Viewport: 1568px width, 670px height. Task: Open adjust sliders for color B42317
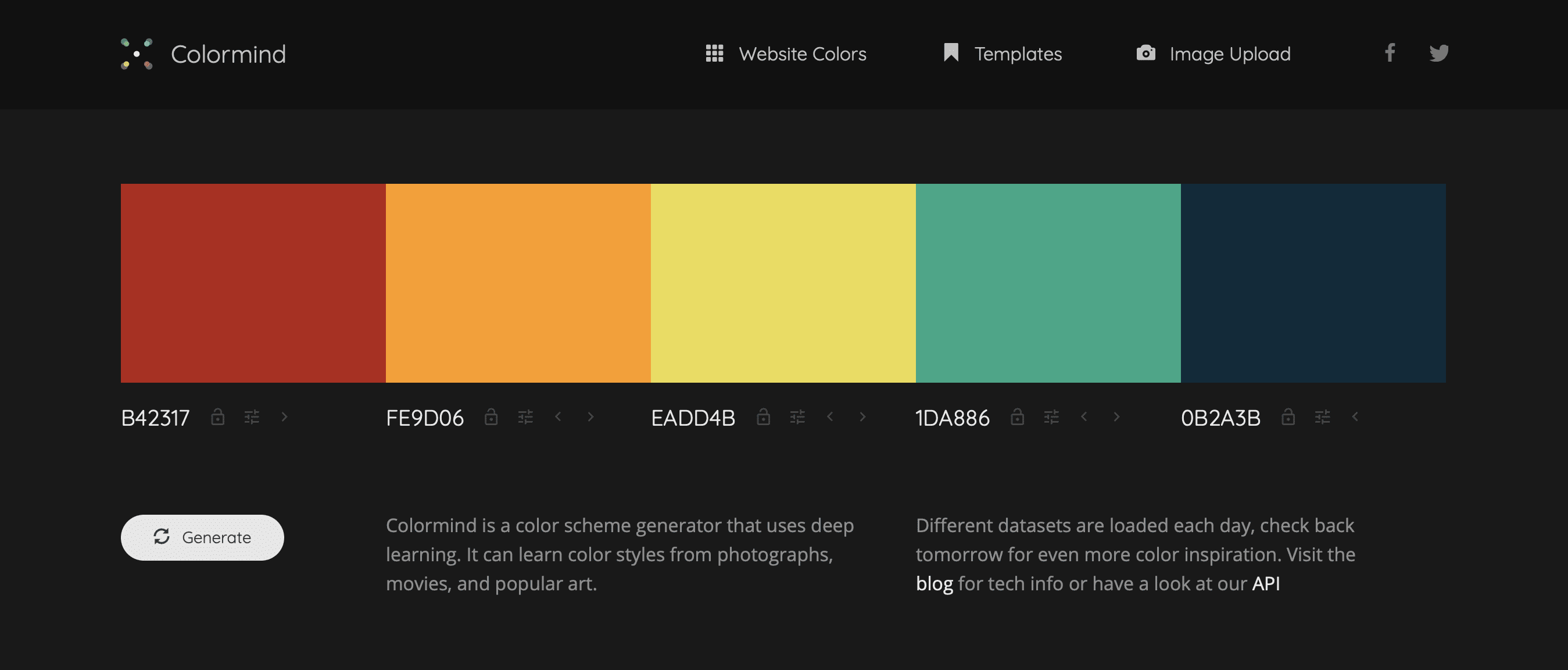point(252,417)
